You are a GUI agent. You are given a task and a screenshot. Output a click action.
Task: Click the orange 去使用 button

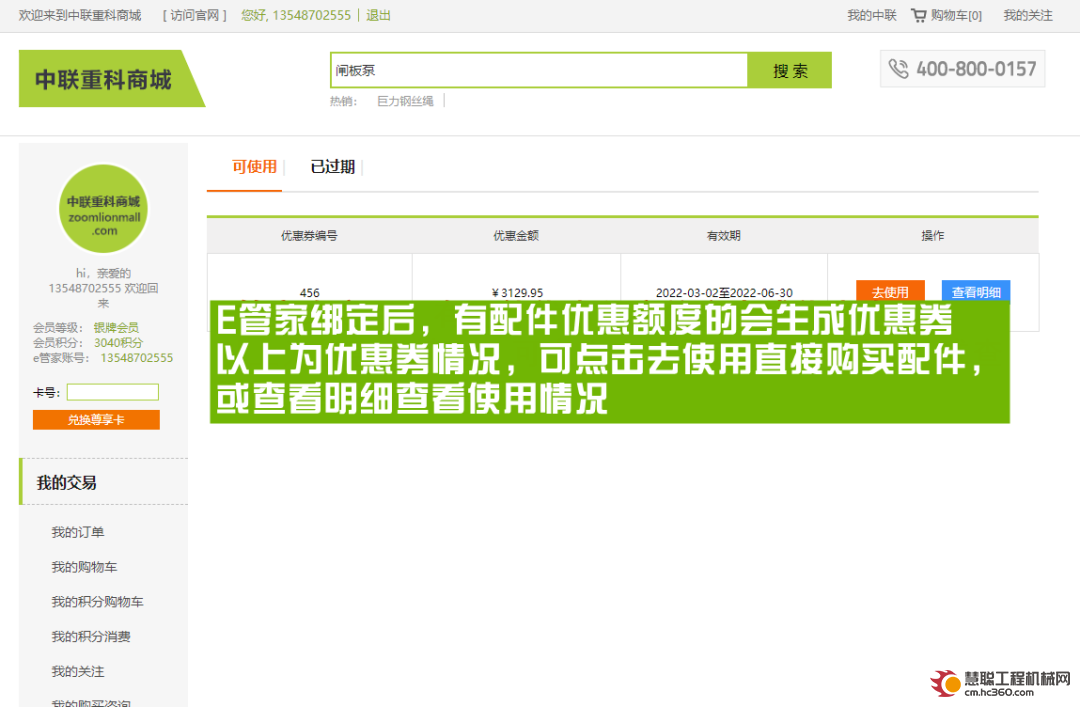890,291
